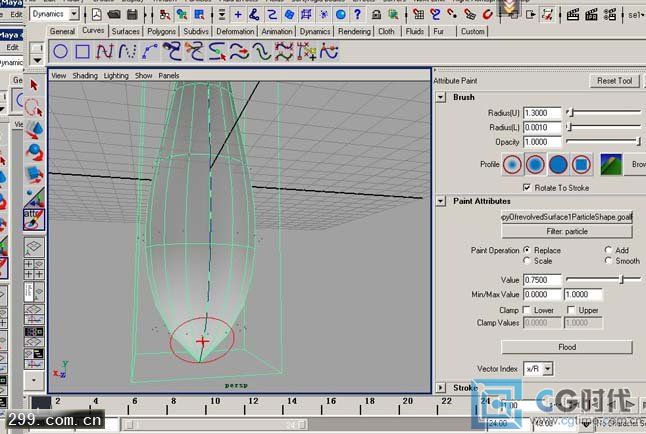Enable the Clamp Lower checkbox
646x434 pixels.
(527, 310)
